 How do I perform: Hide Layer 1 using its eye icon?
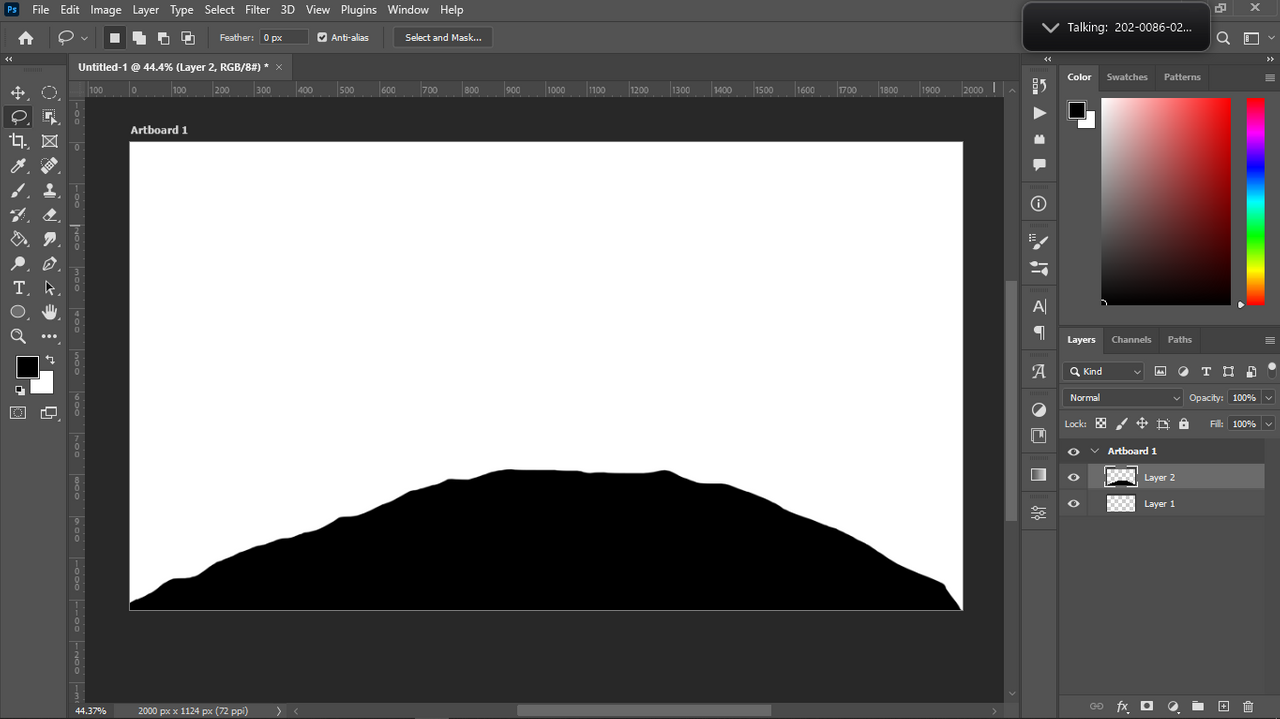(1074, 504)
